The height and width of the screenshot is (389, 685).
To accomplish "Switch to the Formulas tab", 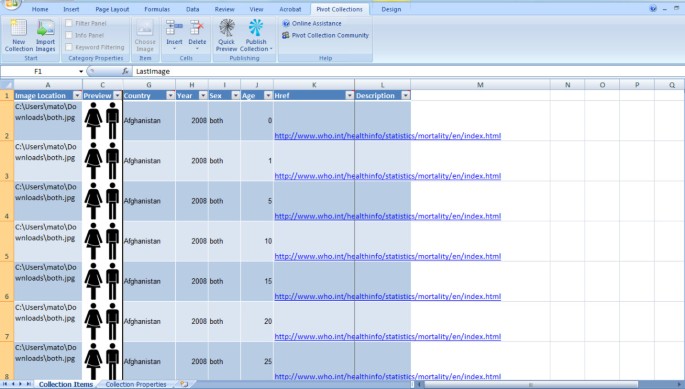I will [157, 9].
